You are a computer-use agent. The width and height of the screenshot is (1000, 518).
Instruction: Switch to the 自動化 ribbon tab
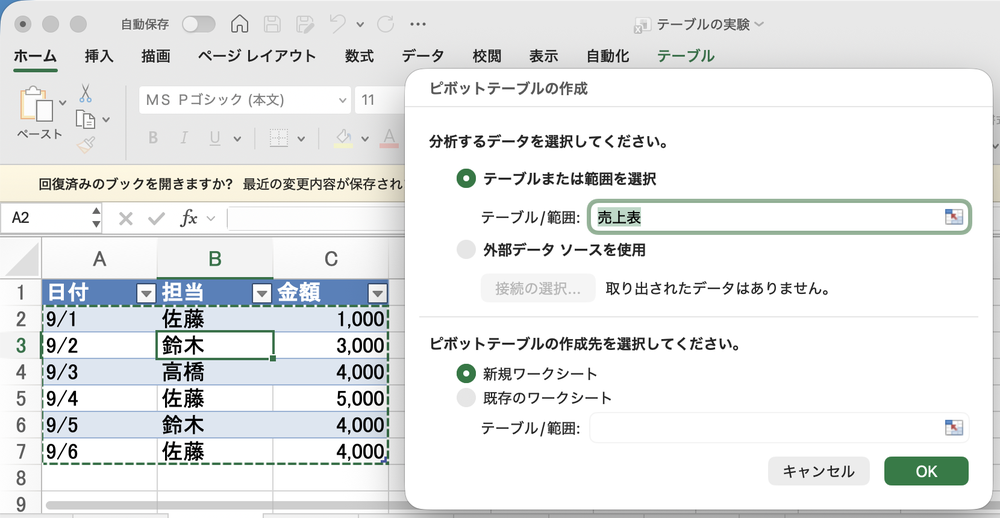tap(608, 56)
